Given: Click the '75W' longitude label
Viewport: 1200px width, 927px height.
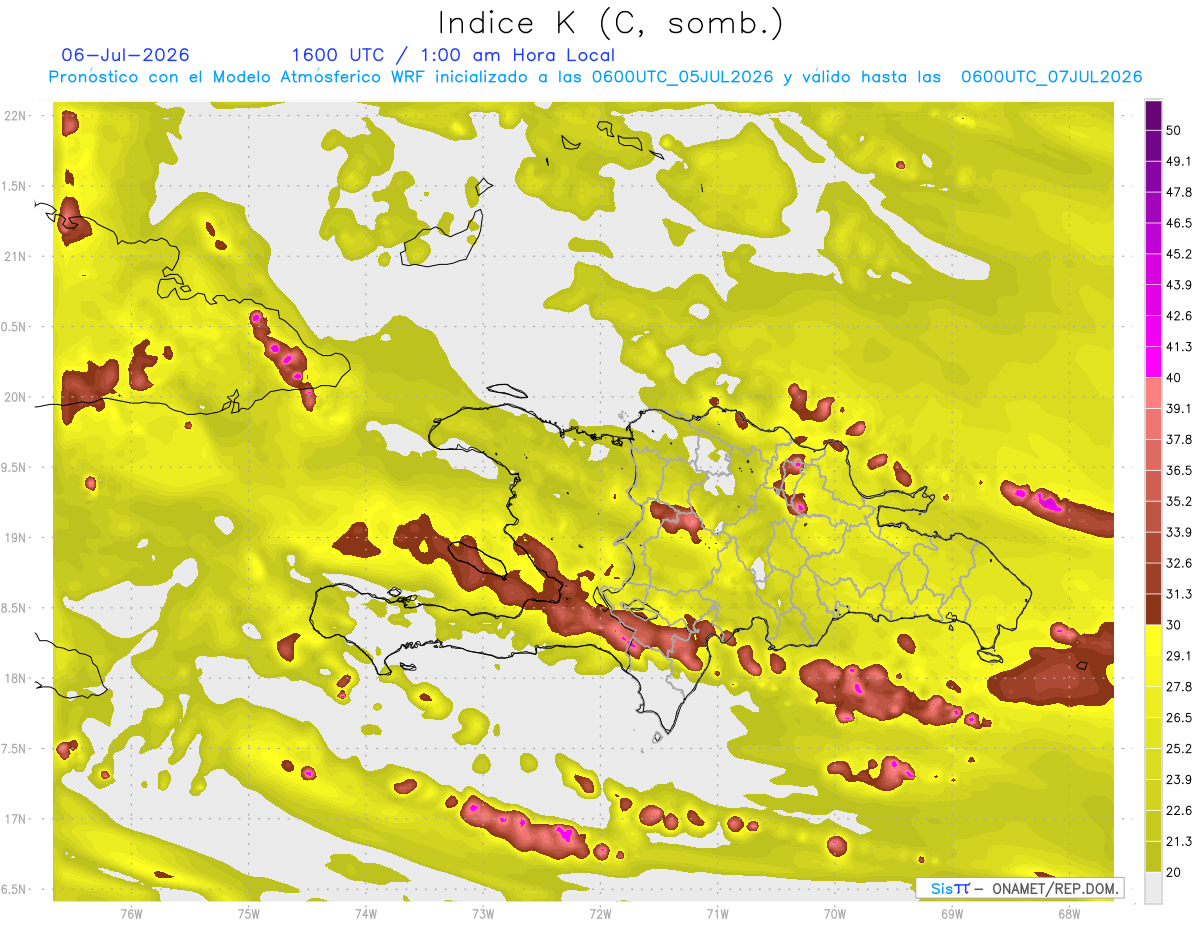Looking at the screenshot, I should pyautogui.click(x=248, y=913).
